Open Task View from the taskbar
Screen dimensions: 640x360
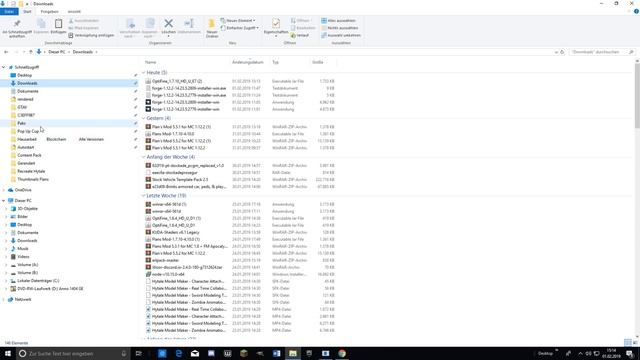pyautogui.click(x=138, y=353)
